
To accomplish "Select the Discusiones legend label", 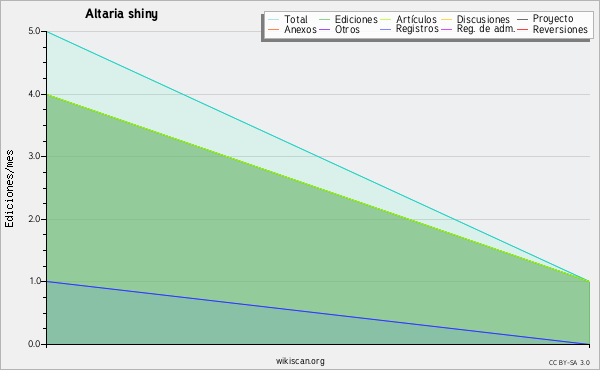I will pos(483,20).
